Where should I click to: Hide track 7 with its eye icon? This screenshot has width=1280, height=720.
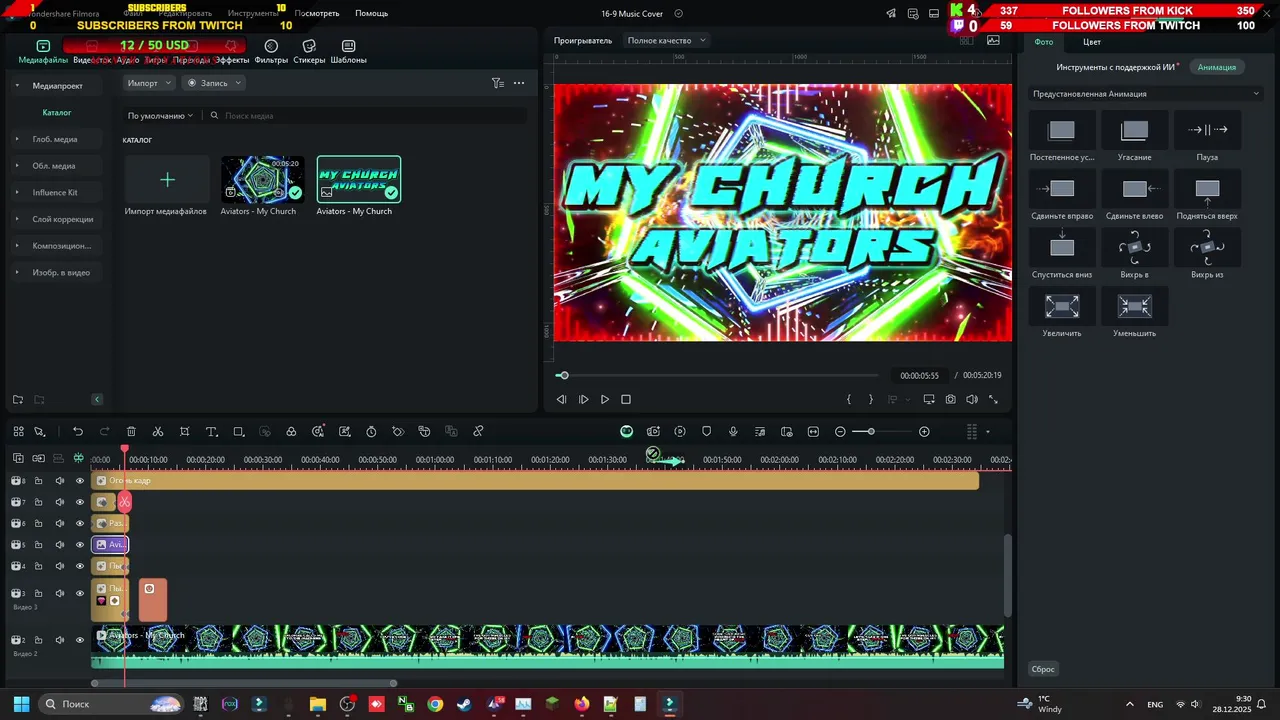click(80, 502)
